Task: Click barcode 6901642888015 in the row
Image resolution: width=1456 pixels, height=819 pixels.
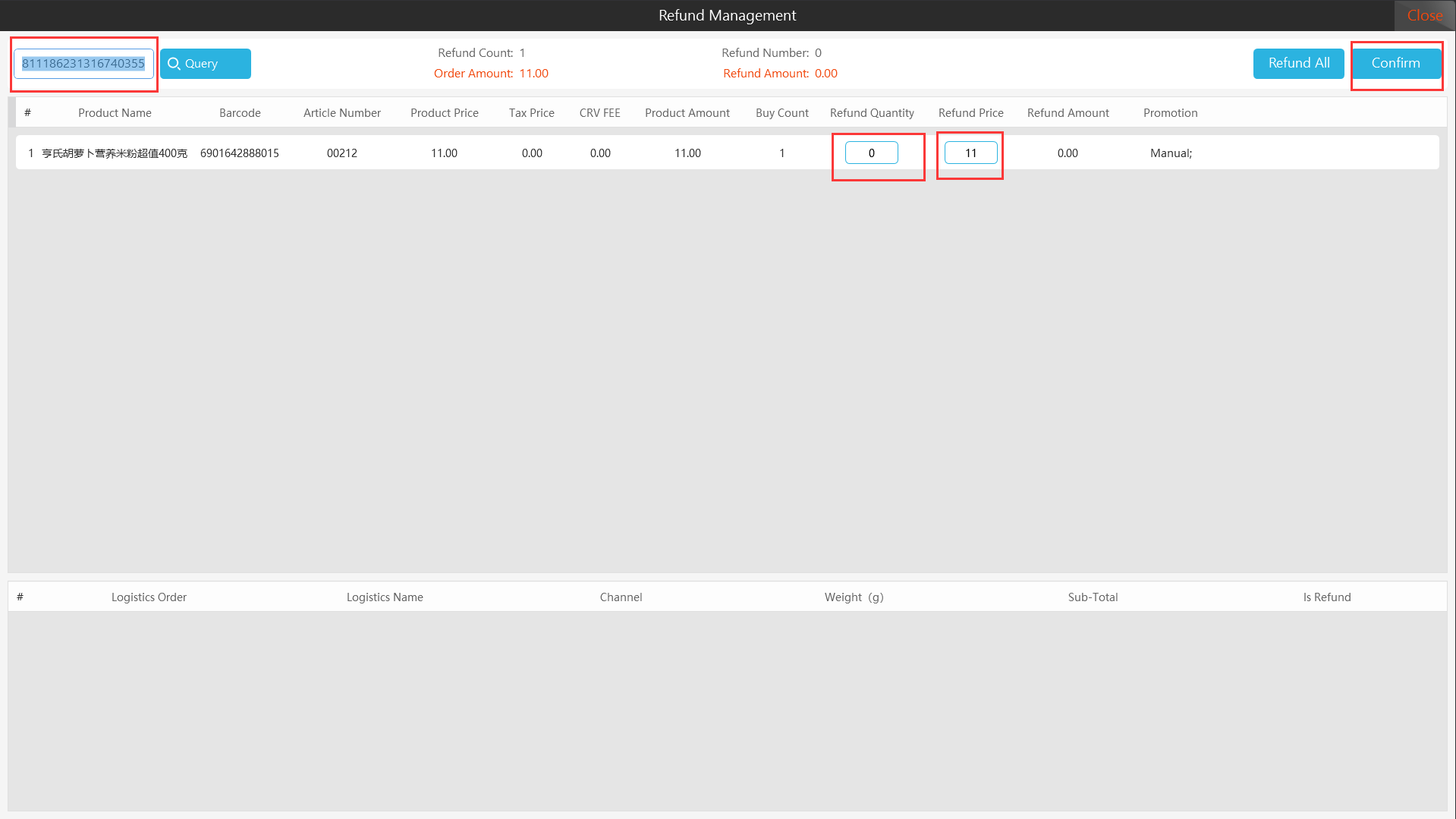Action: pyautogui.click(x=240, y=153)
